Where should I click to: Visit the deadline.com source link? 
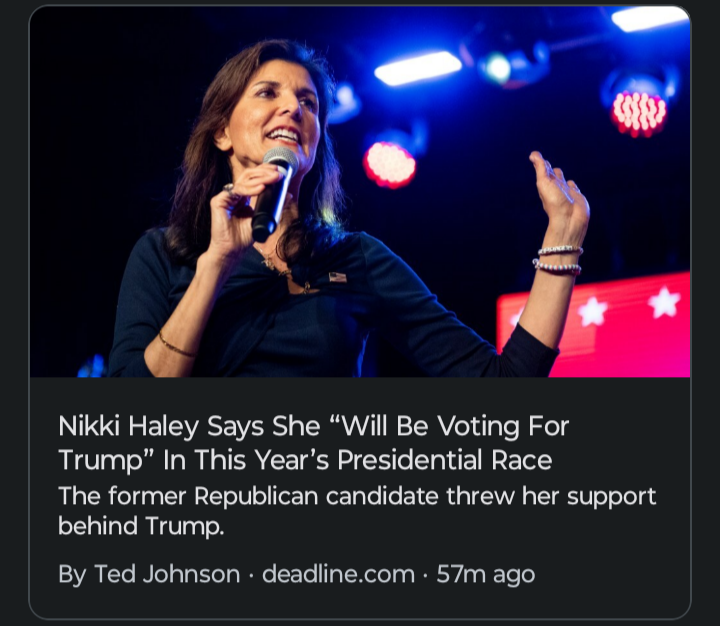click(338, 574)
